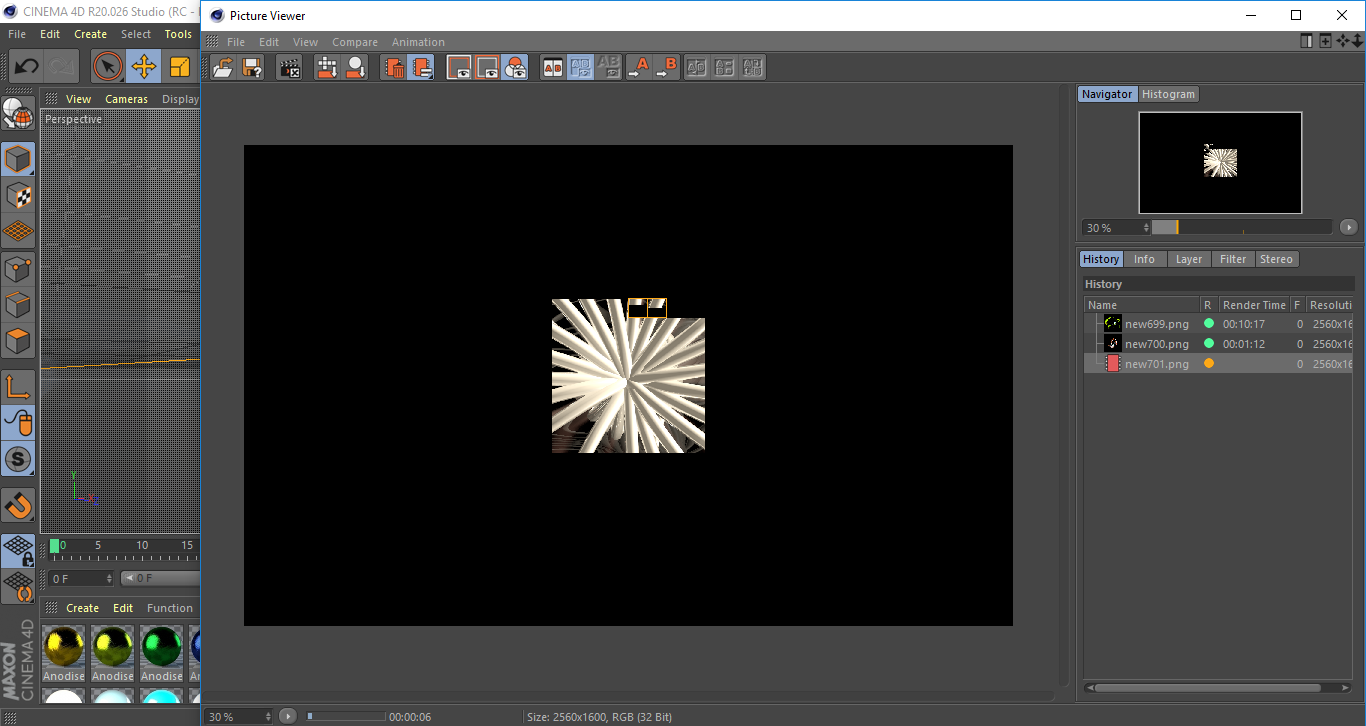Click the download-to-grid icon in Picture Viewer toolbar
This screenshot has width=1366, height=726.
(x=327, y=67)
